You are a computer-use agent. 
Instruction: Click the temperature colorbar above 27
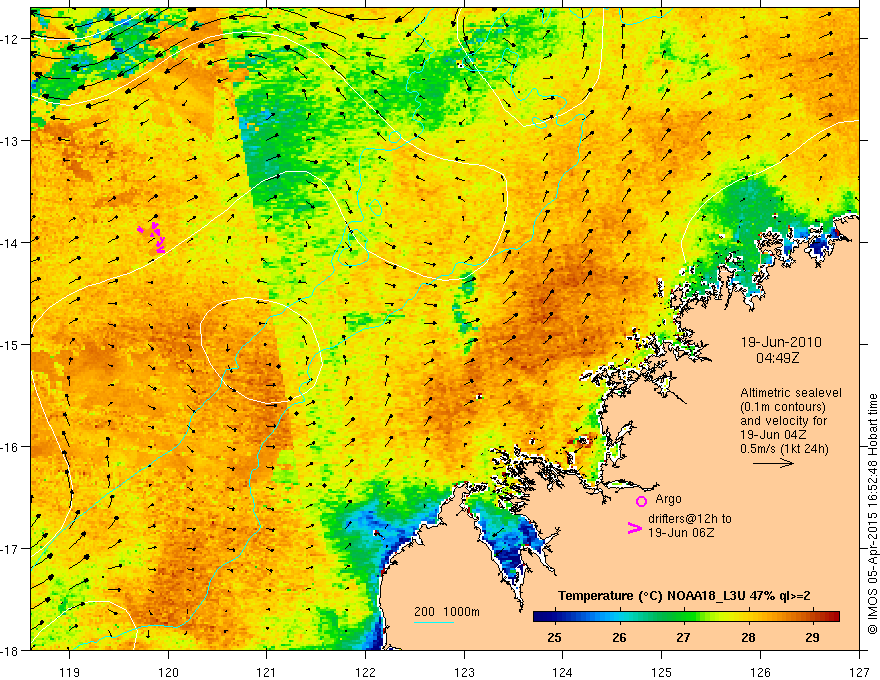(x=683, y=617)
